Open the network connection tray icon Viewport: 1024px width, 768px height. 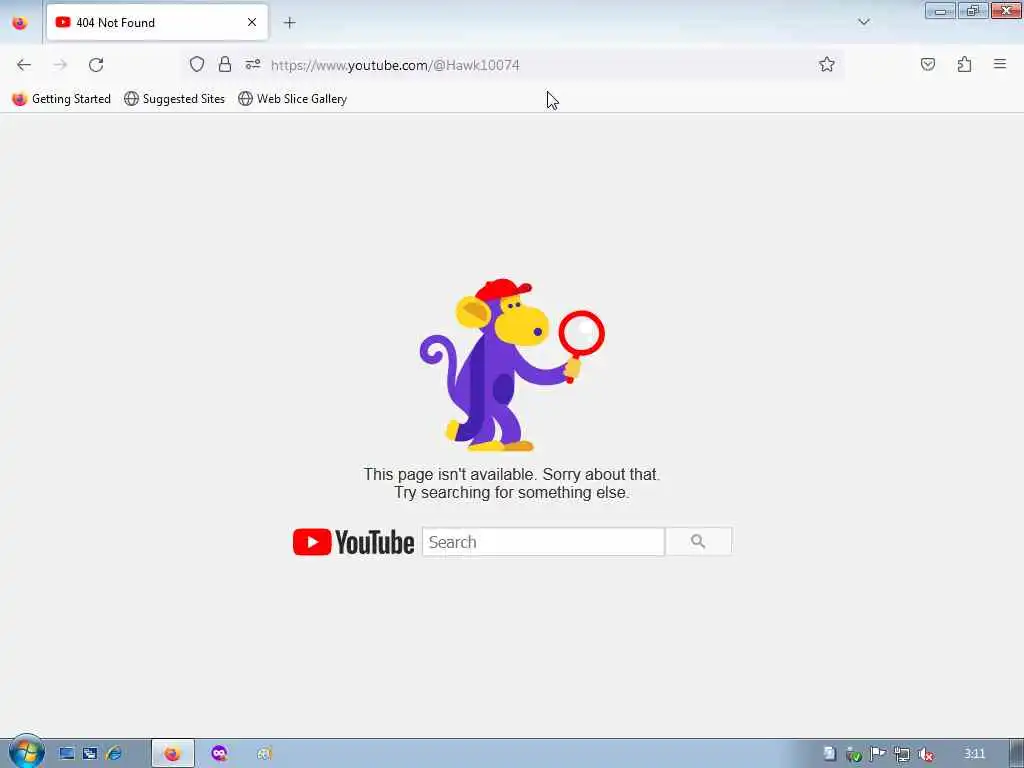(902, 755)
